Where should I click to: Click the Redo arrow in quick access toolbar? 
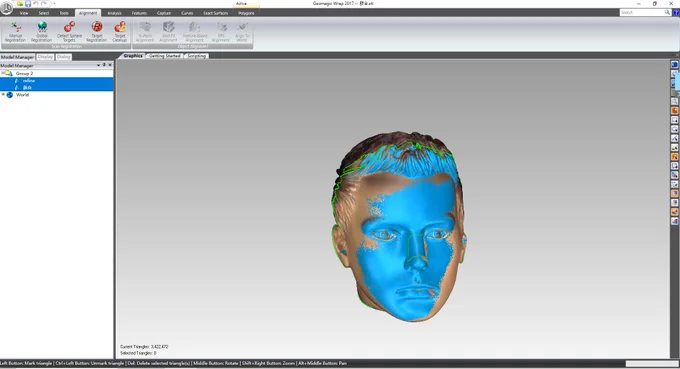44,4
